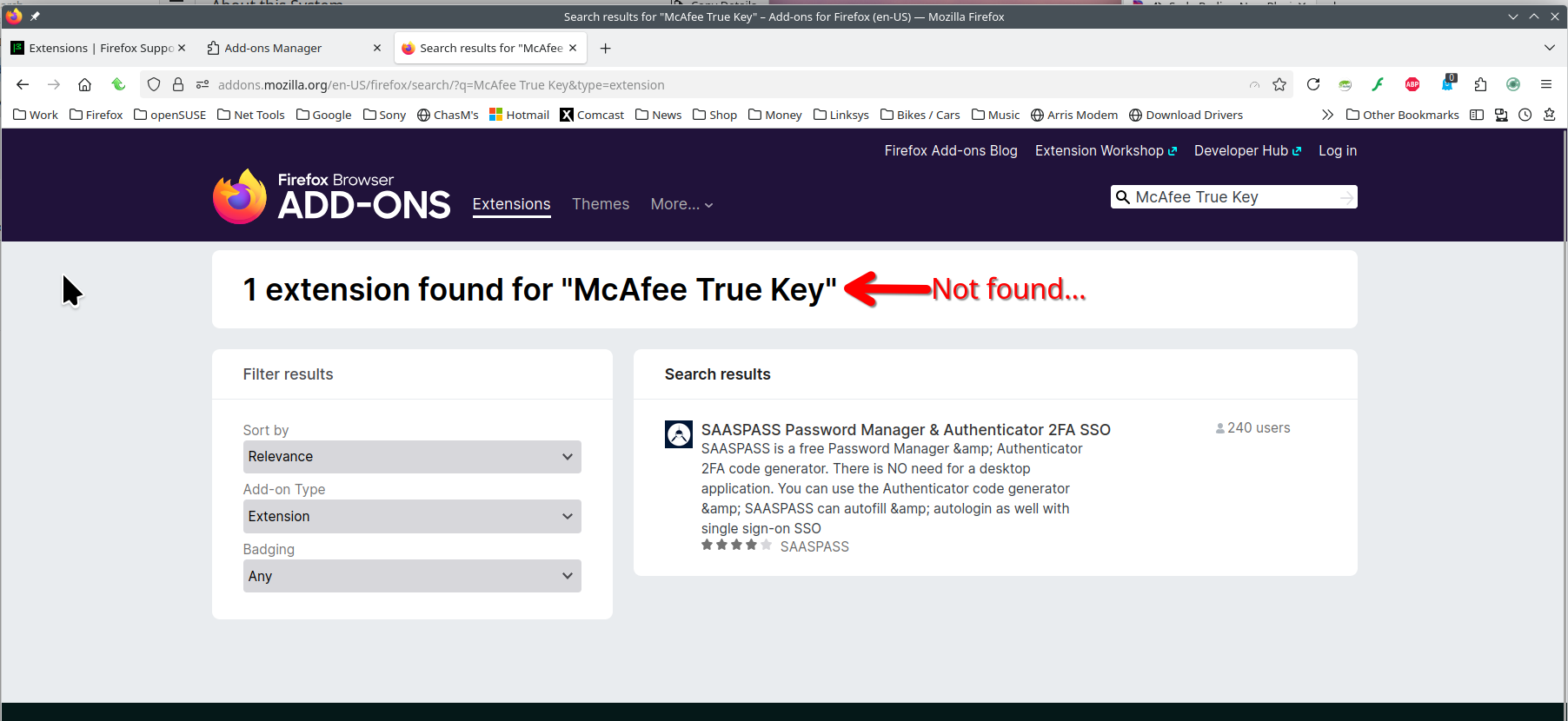
Task: Open SAASPASS Password Manager result title
Action: [x=906, y=430]
